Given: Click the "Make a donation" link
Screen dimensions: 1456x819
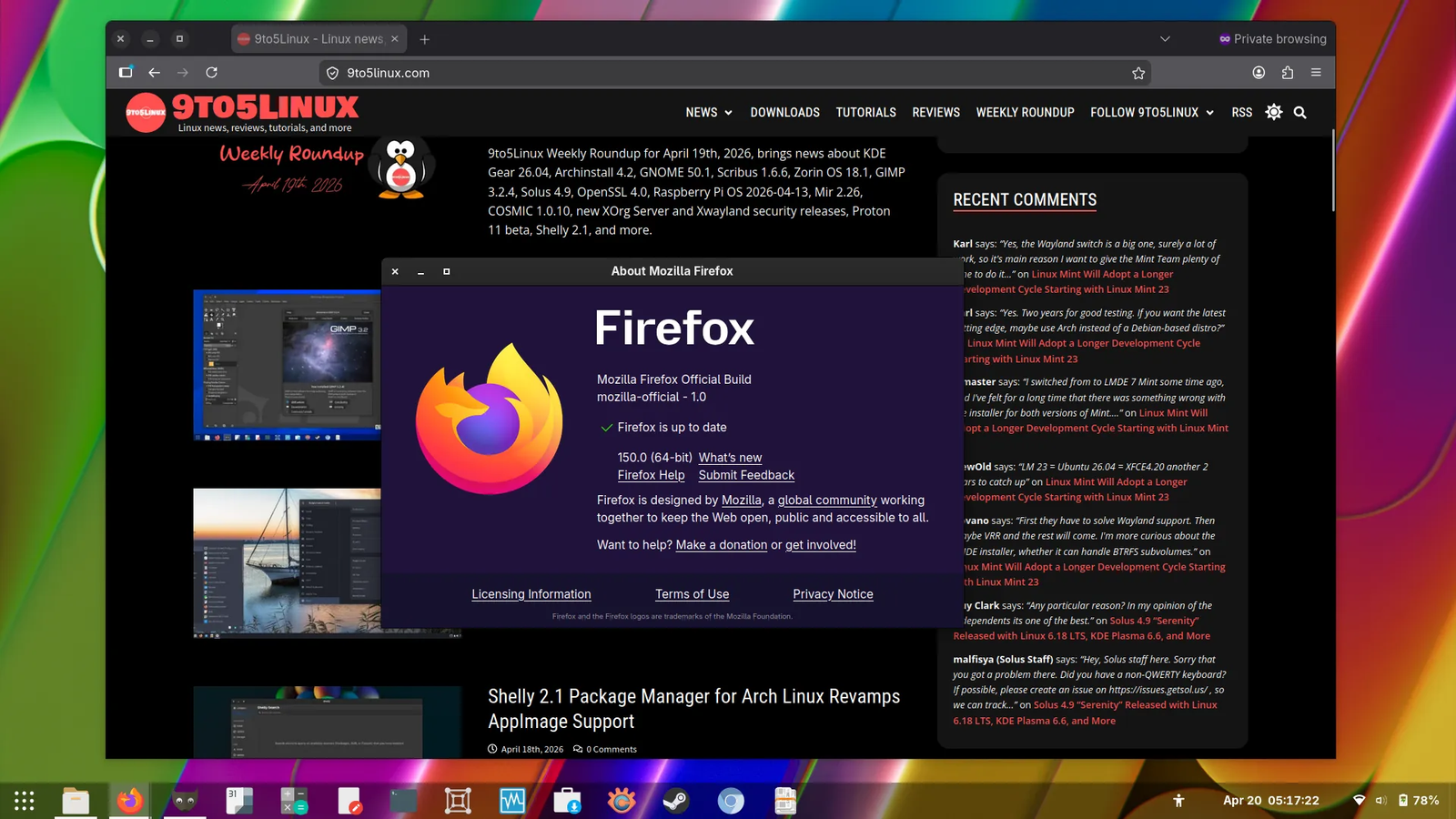Looking at the screenshot, I should click(x=721, y=545).
